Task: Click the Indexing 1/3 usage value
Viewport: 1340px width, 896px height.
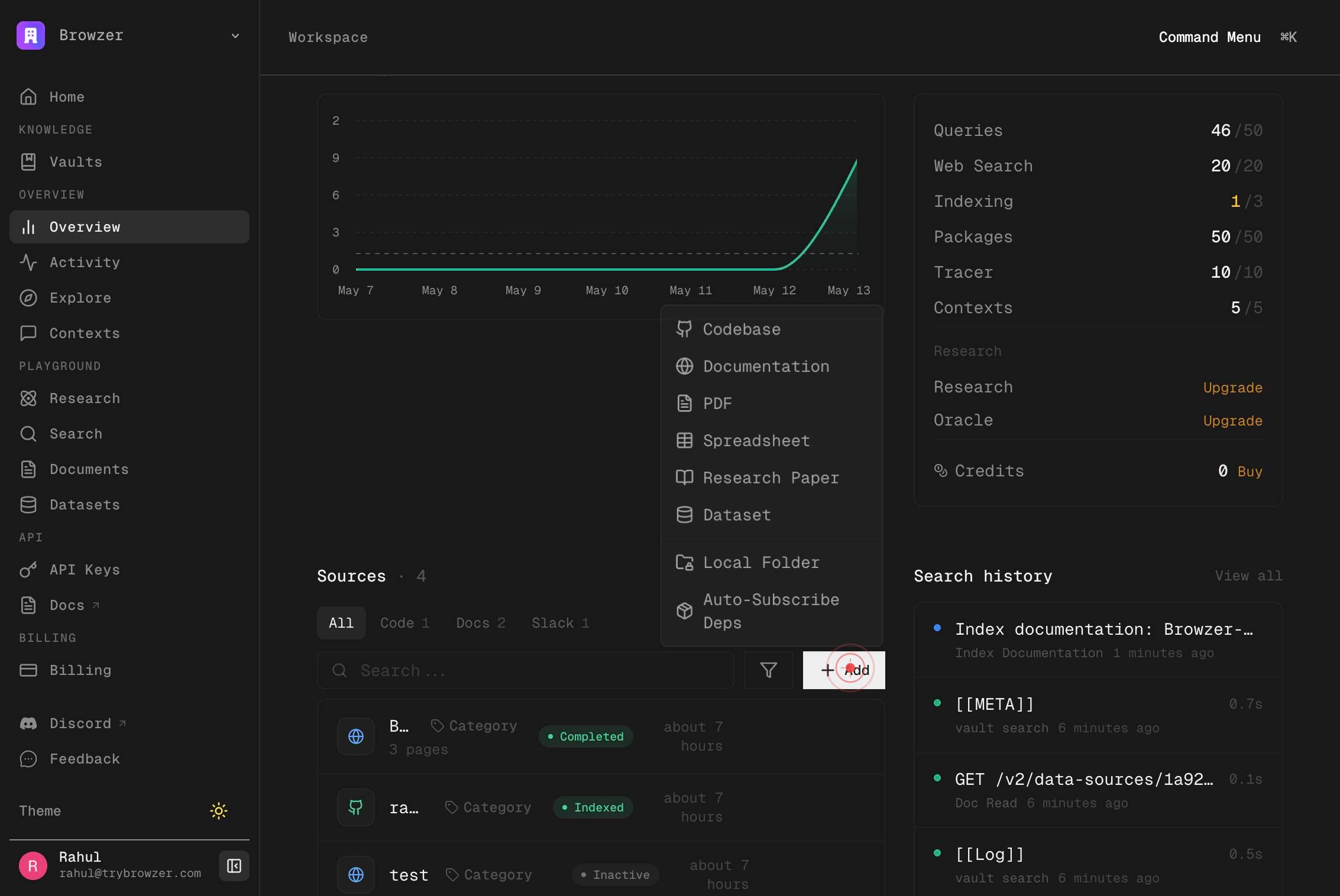Action: (1247, 202)
